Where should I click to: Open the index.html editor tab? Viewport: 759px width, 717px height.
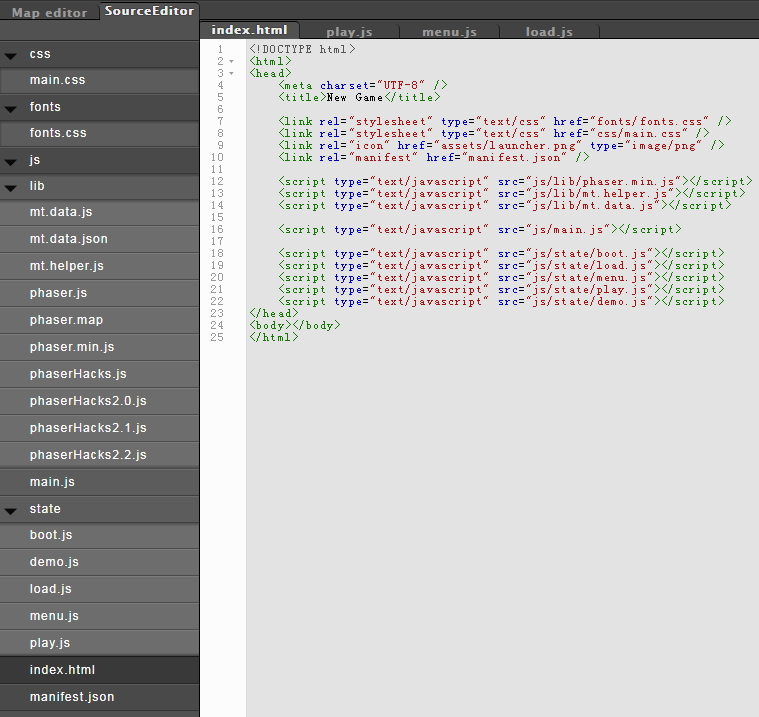click(249, 30)
